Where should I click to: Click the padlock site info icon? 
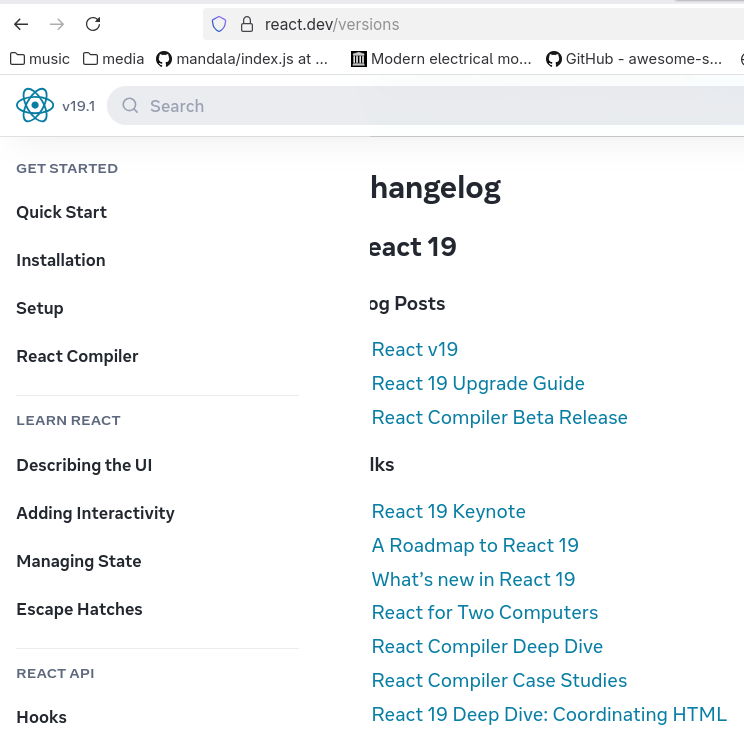tap(247, 24)
